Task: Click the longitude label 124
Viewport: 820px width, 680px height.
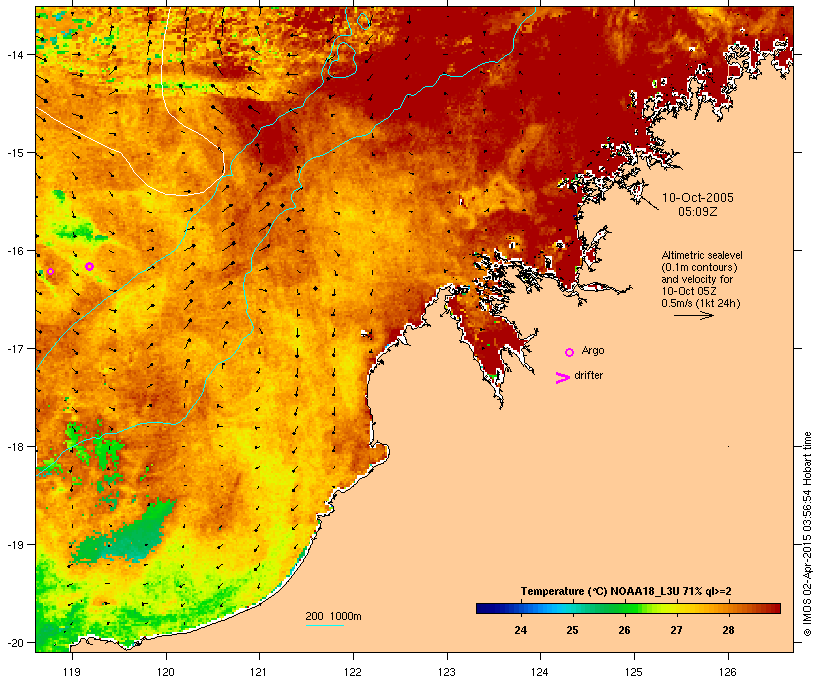Action: pyautogui.click(x=540, y=672)
